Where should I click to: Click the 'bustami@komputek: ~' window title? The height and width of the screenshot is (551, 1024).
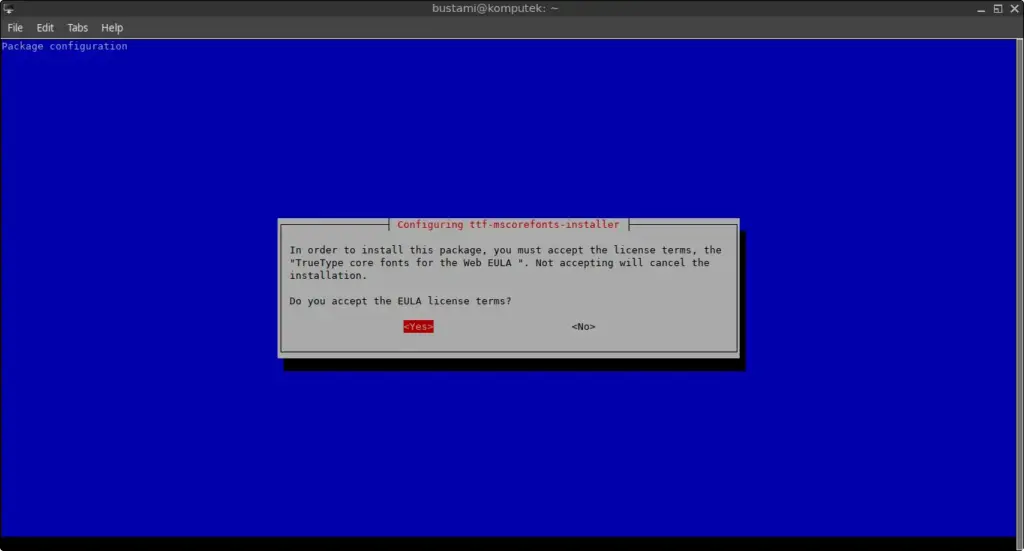495,8
